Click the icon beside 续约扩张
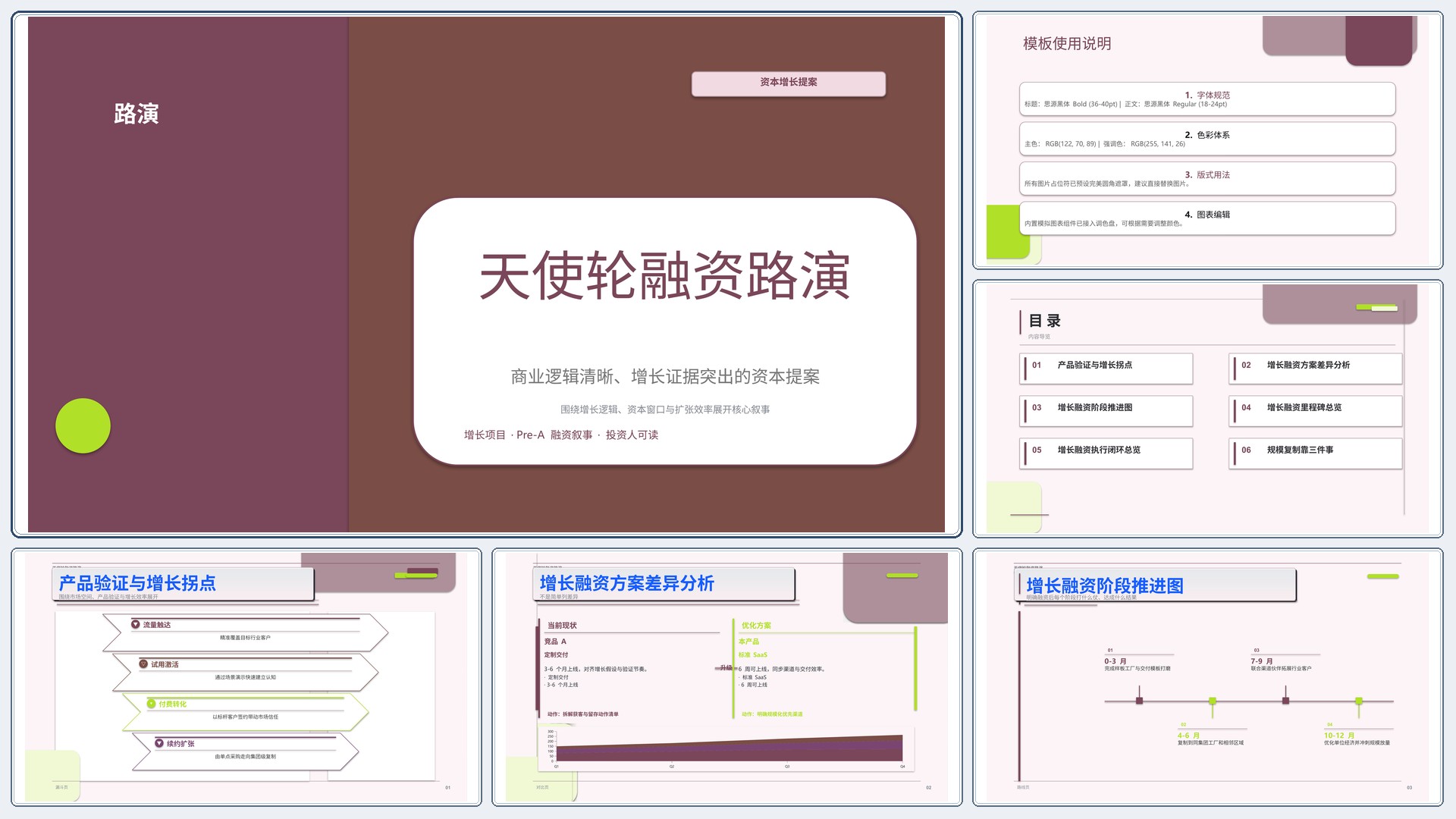Image resolution: width=1456 pixels, height=819 pixels. click(x=159, y=743)
